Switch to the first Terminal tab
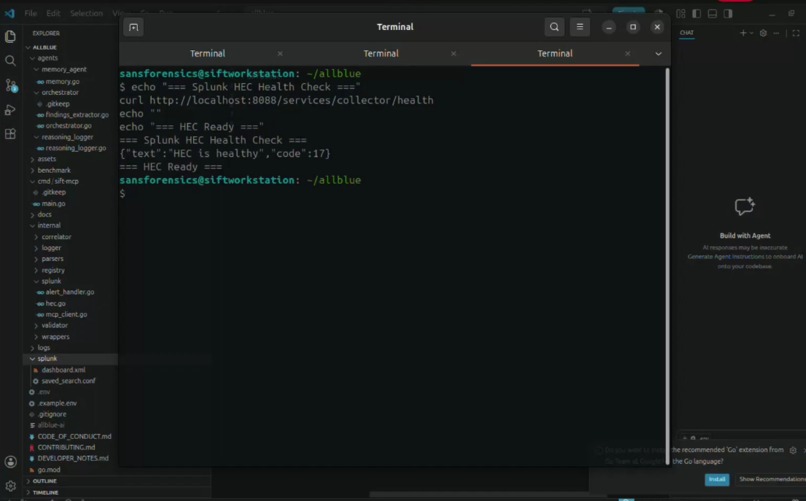 pyautogui.click(x=208, y=53)
